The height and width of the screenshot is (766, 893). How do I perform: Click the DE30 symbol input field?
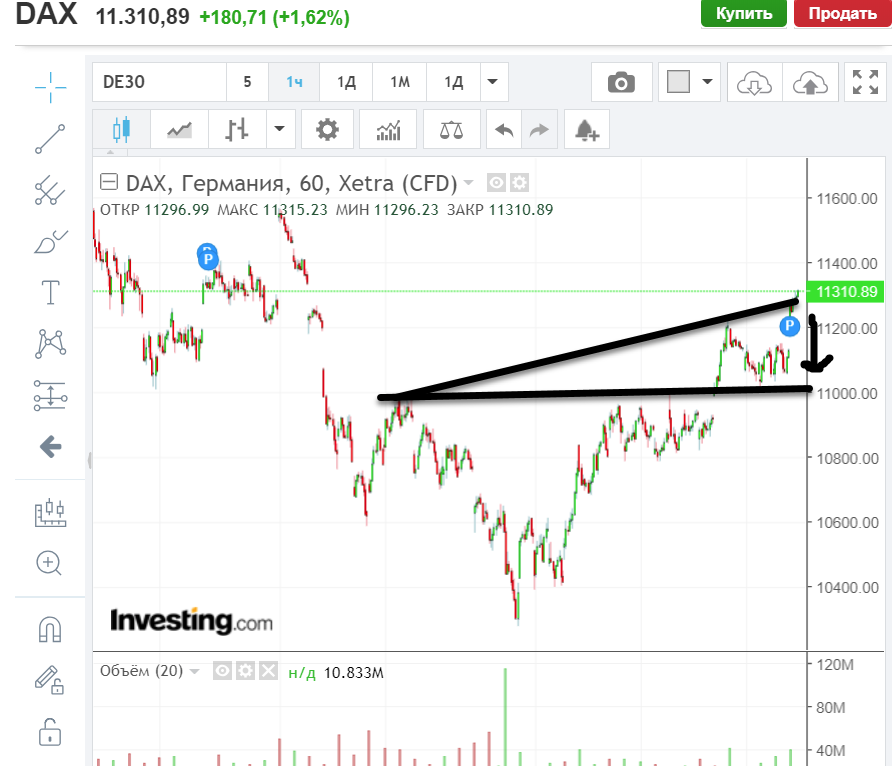pyautogui.click(x=159, y=82)
